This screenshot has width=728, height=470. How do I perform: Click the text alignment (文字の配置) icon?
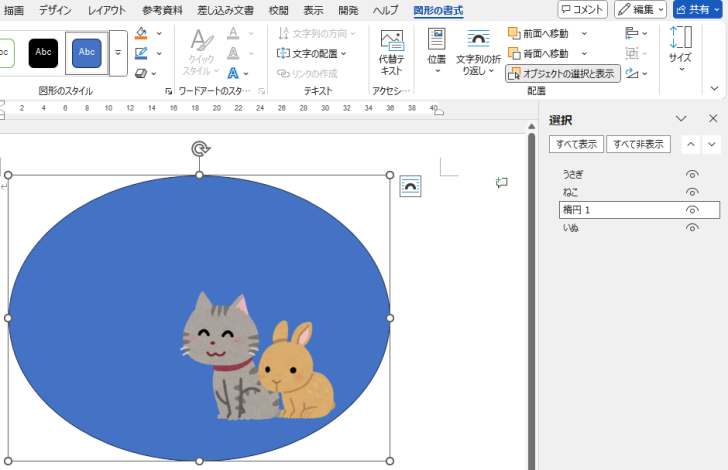point(283,53)
